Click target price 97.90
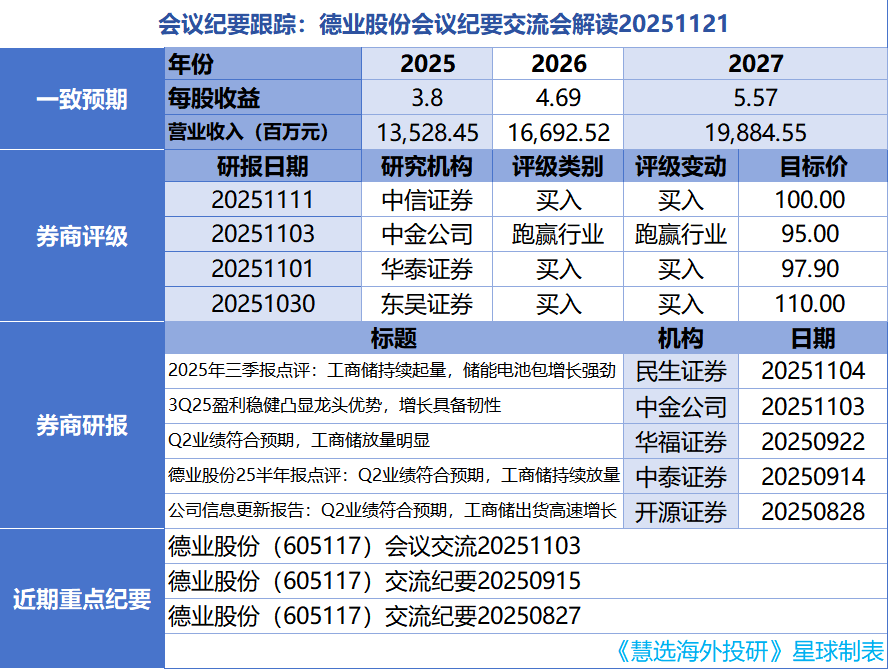Screen dimensions: 888x669 (x=813, y=269)
